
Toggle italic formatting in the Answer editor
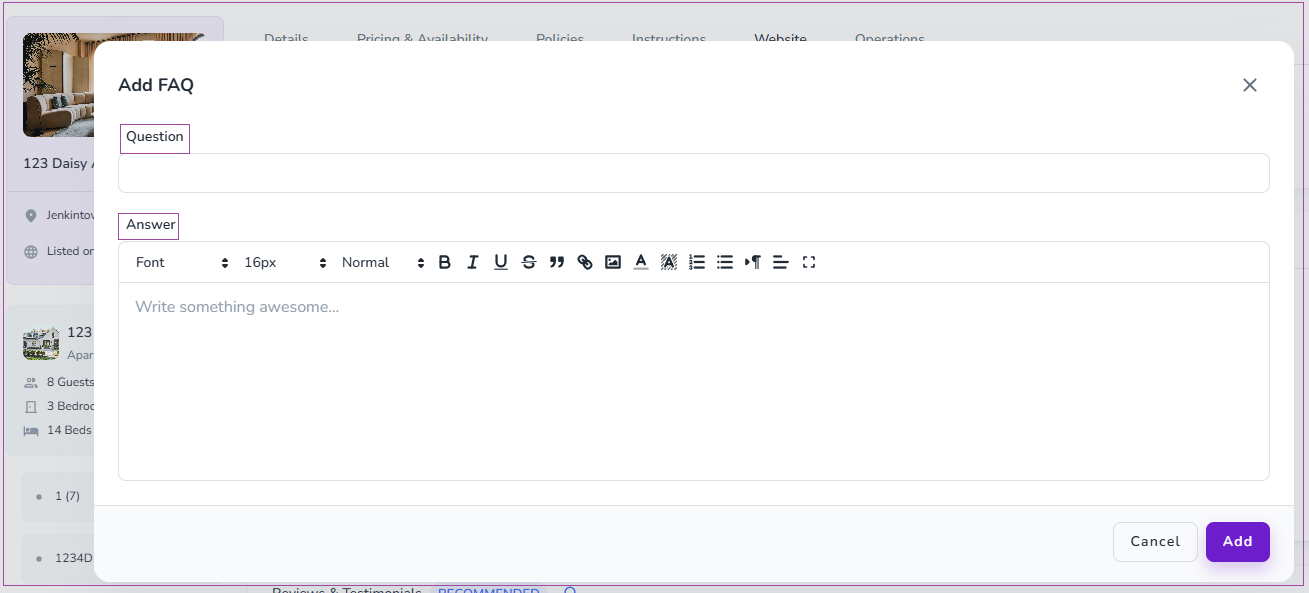click(x=473, y=262)
